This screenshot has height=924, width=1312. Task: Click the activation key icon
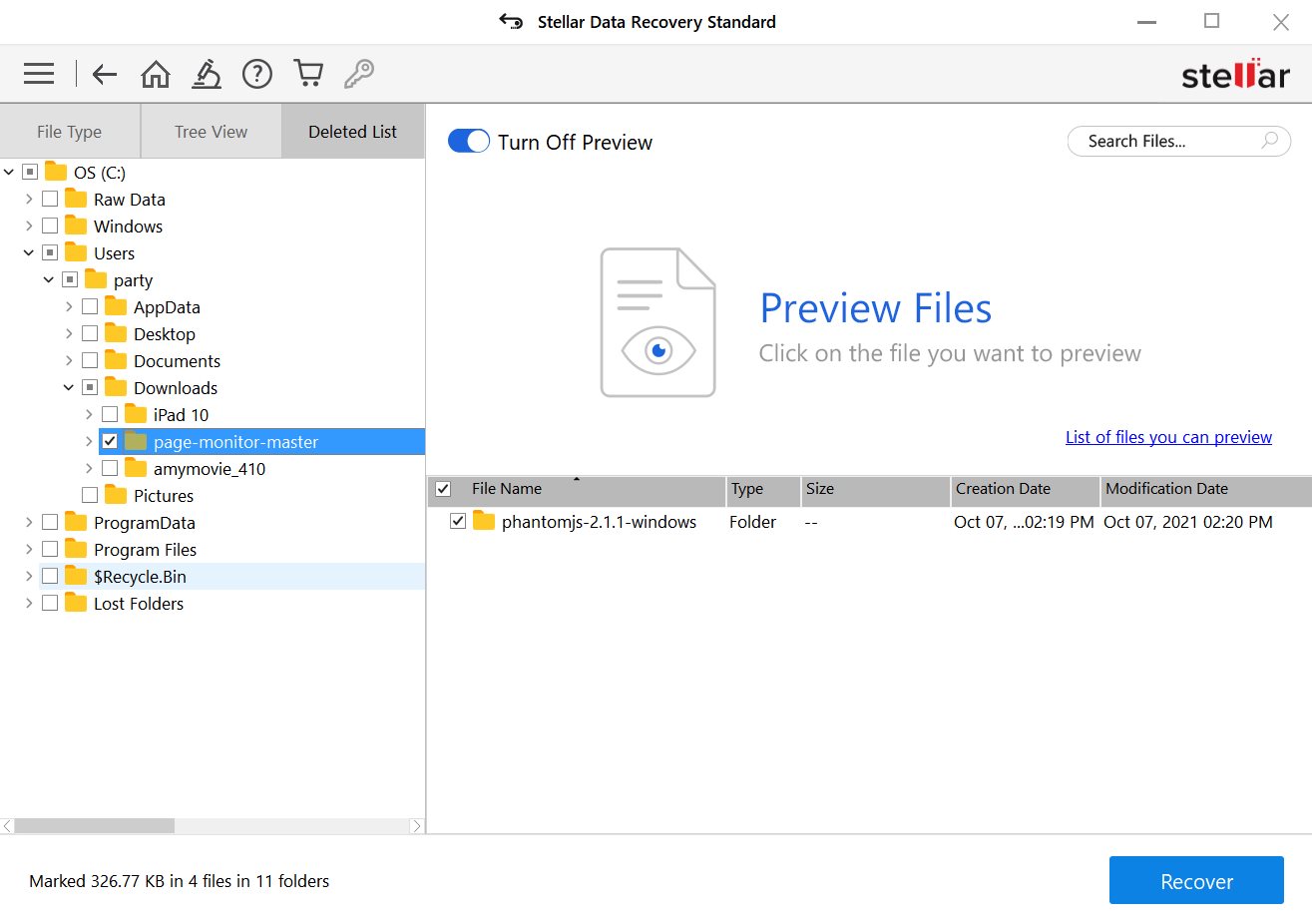[359, 73]
